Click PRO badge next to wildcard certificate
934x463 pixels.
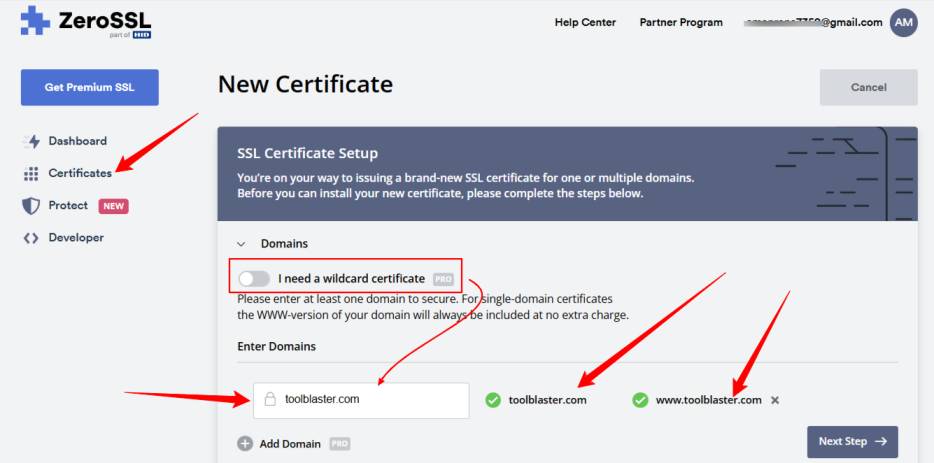[443, 279]
